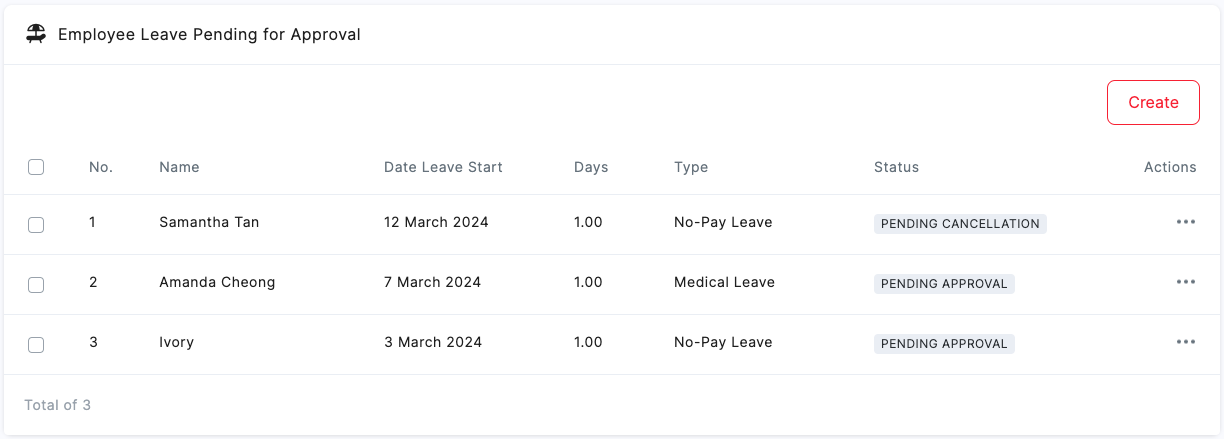Open actions menu for Amanda Cheong

[1186, 282]
